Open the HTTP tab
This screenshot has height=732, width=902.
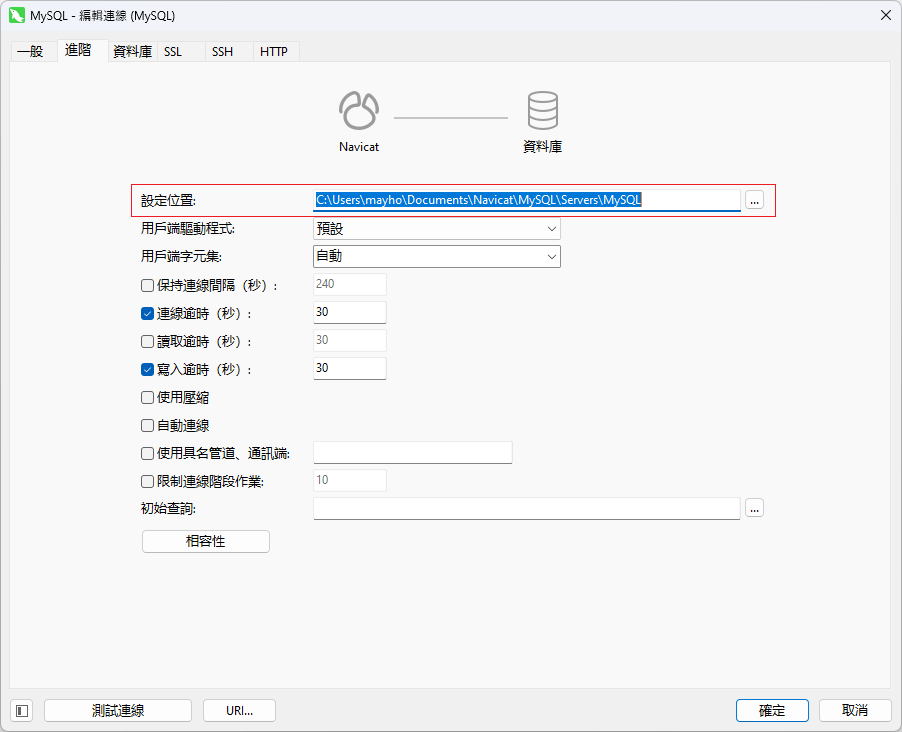pyautogui.click(x=274, y=51)
